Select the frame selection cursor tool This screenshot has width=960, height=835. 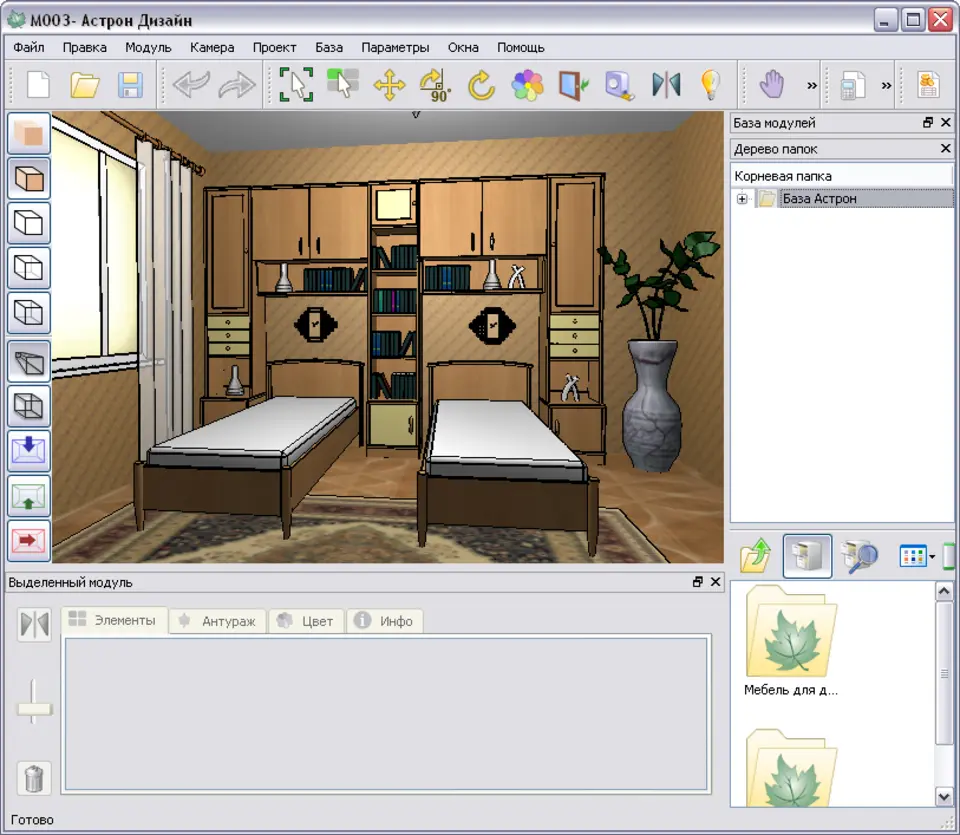point(296,84)
